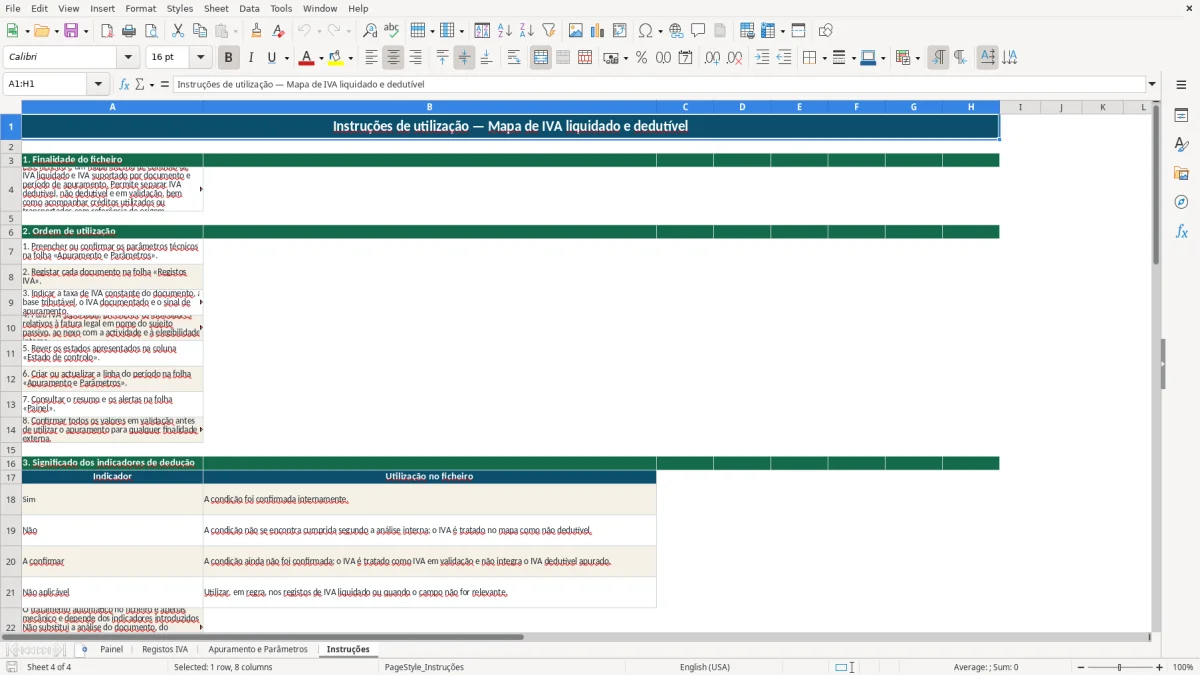
Task: Clear direct formatting
Action: click(279, 31)
